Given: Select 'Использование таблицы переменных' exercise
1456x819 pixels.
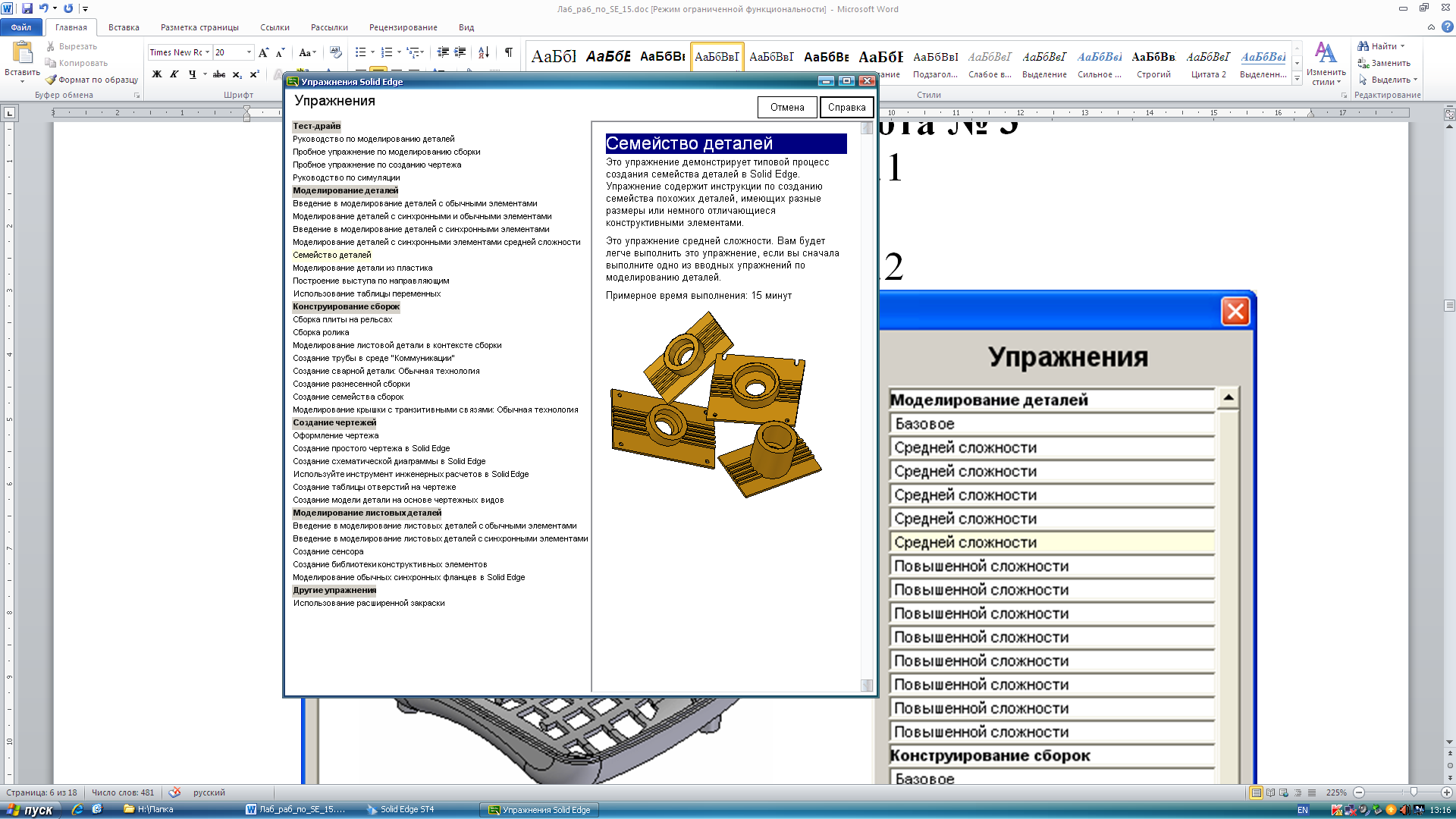Looking at the screenshot, I should coord(366,293).
